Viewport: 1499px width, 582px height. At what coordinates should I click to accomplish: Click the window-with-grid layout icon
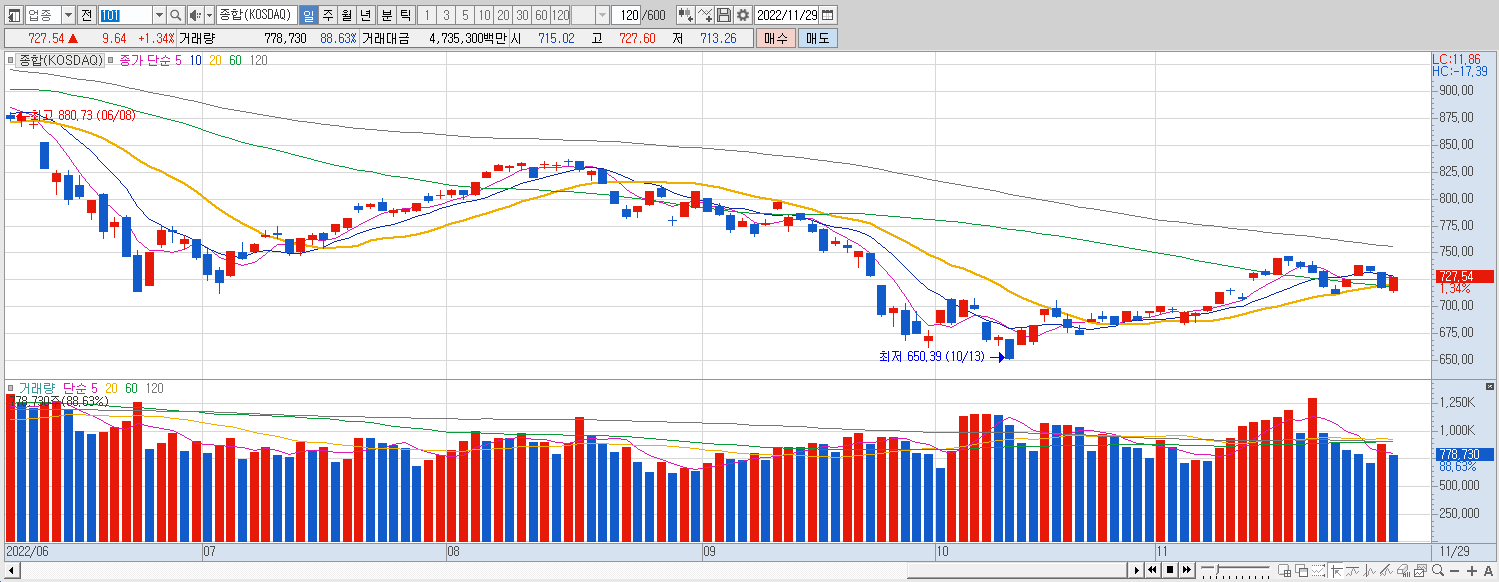click(1284, 570)
